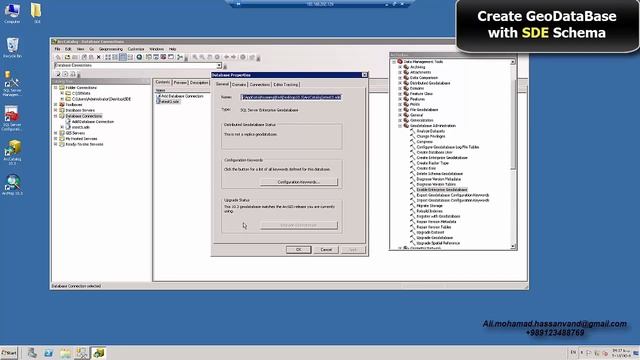This screenshot has width=640, height=360.
Task: Click the Name field in Database Properties
Action: pyautogui.click(x=291, y=97)
